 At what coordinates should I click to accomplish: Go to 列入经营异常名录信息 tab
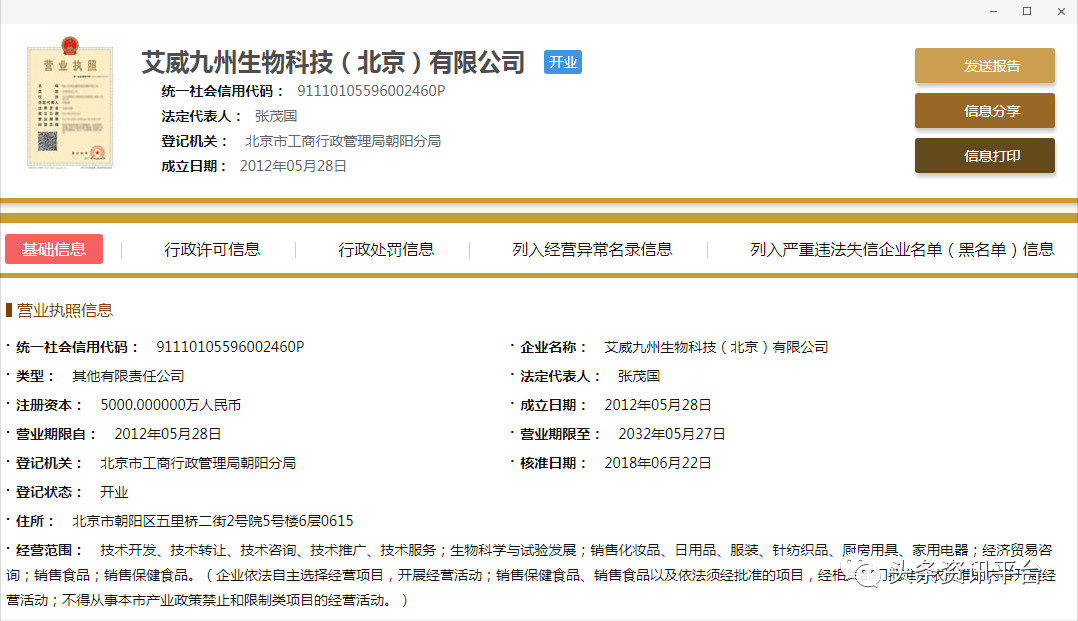[592, 249]
